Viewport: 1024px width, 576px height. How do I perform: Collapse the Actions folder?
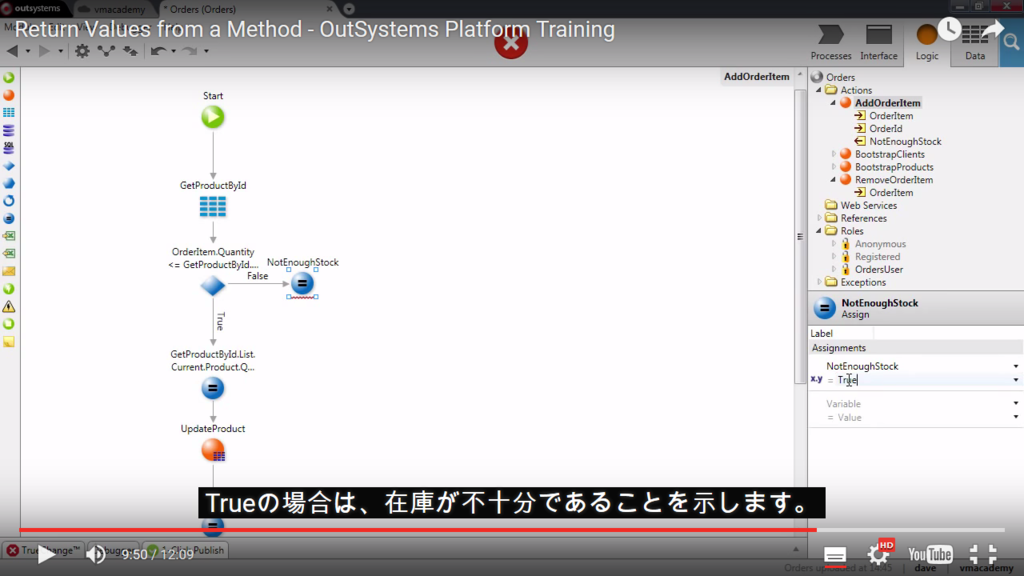point(819,90)
